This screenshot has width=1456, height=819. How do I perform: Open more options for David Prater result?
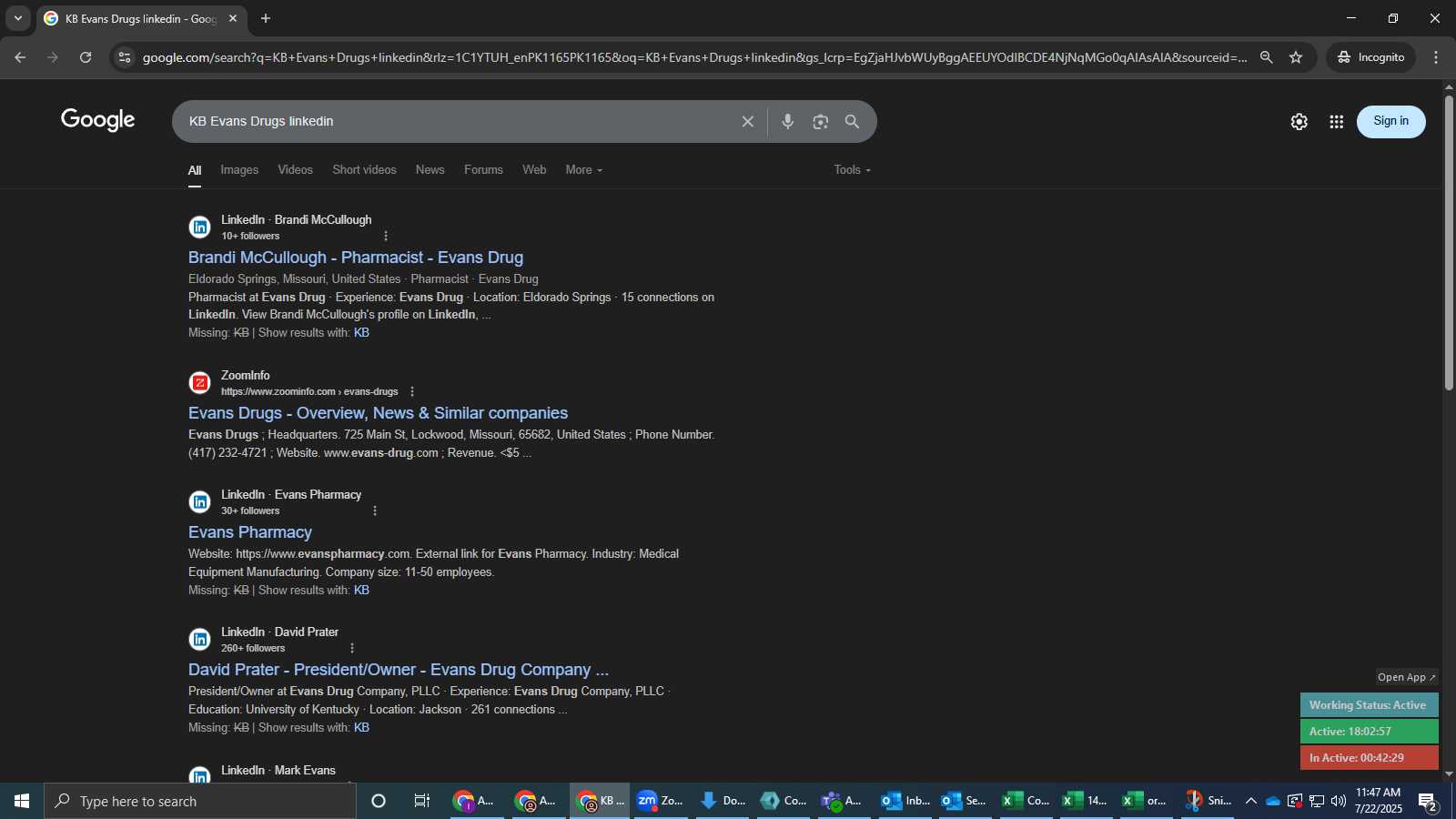coord(352,648)
